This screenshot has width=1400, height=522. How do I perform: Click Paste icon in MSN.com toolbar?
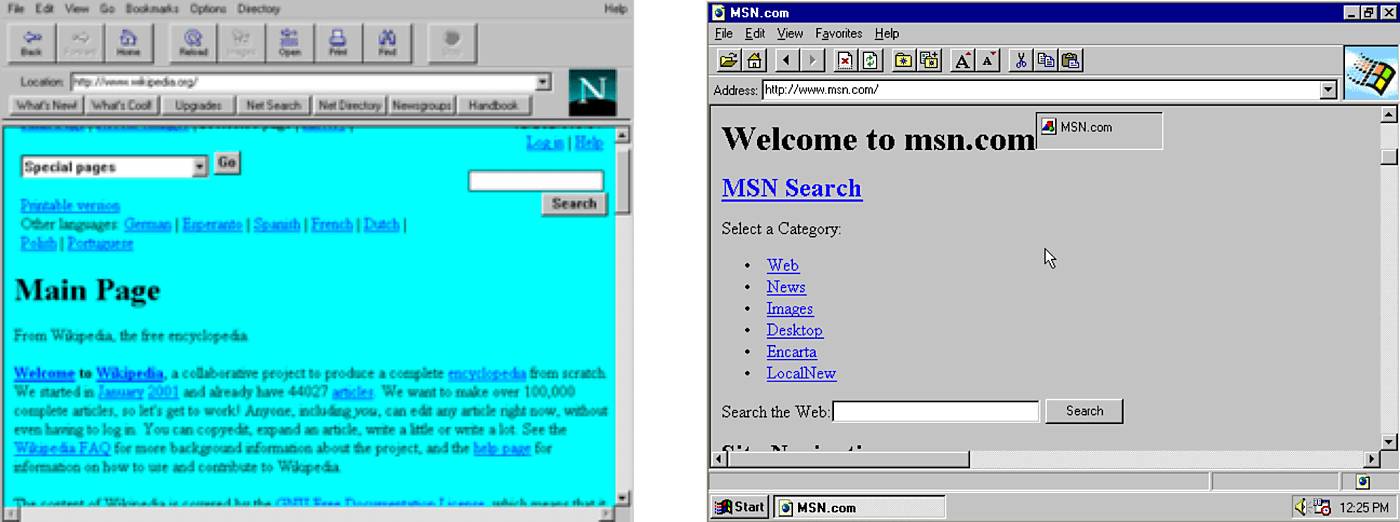[1070, 61]
